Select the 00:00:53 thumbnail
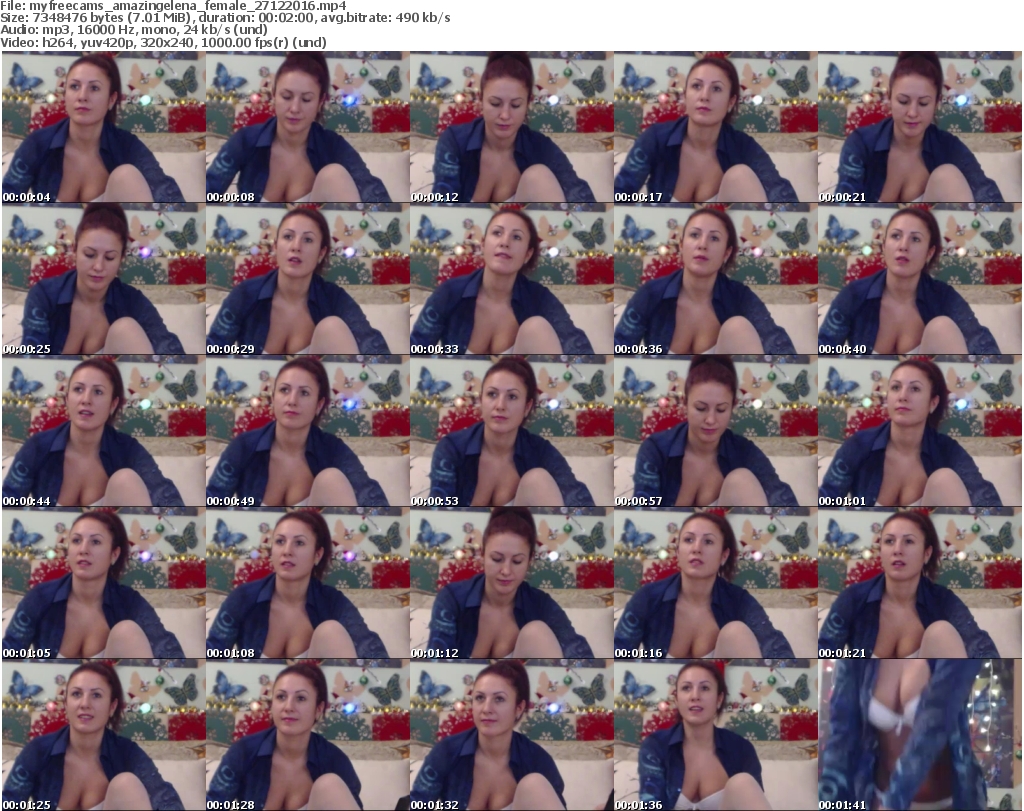The height and width of the screenshot is (811, 1024). tap(511, 432)
